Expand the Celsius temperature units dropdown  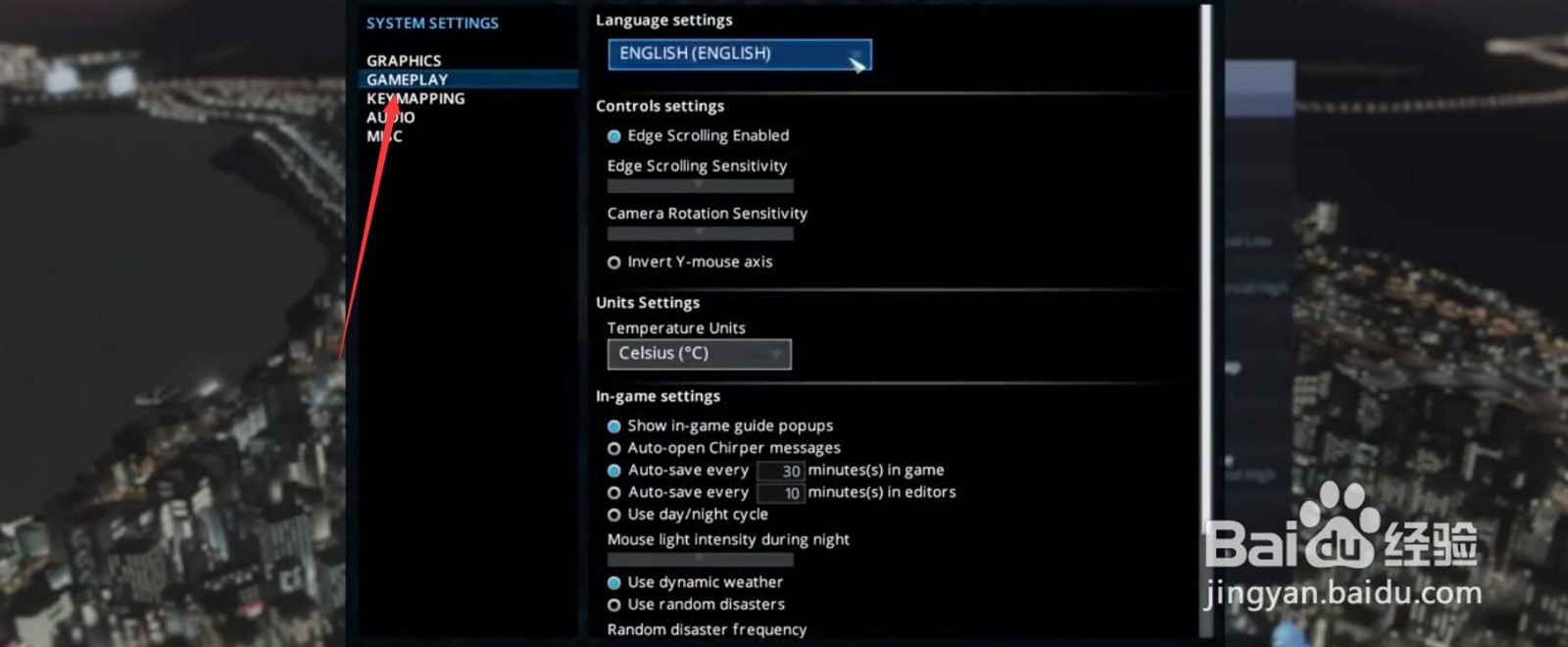pos(699,354)
